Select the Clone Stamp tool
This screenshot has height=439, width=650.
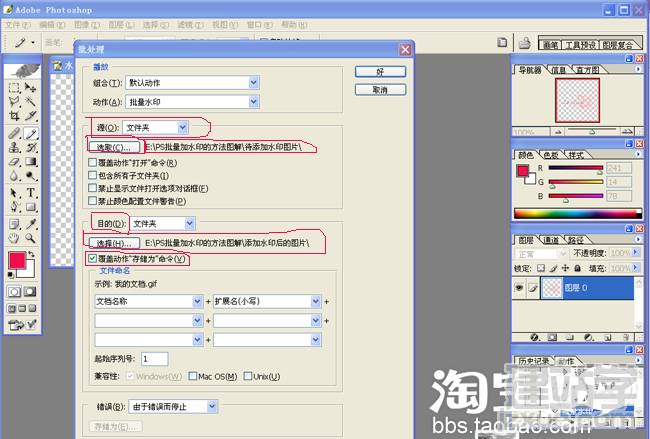[14, 147]
